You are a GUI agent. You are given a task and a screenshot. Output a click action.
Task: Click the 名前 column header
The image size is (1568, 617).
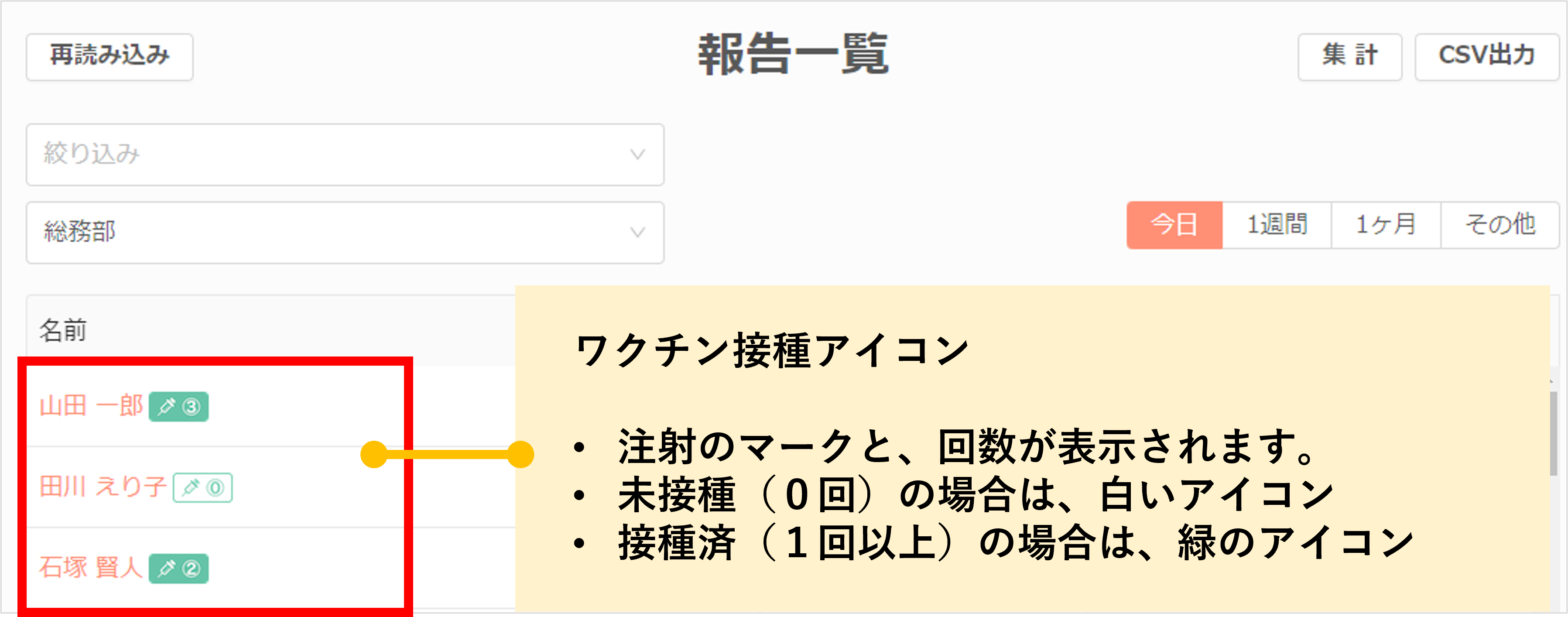click(63, 331)
